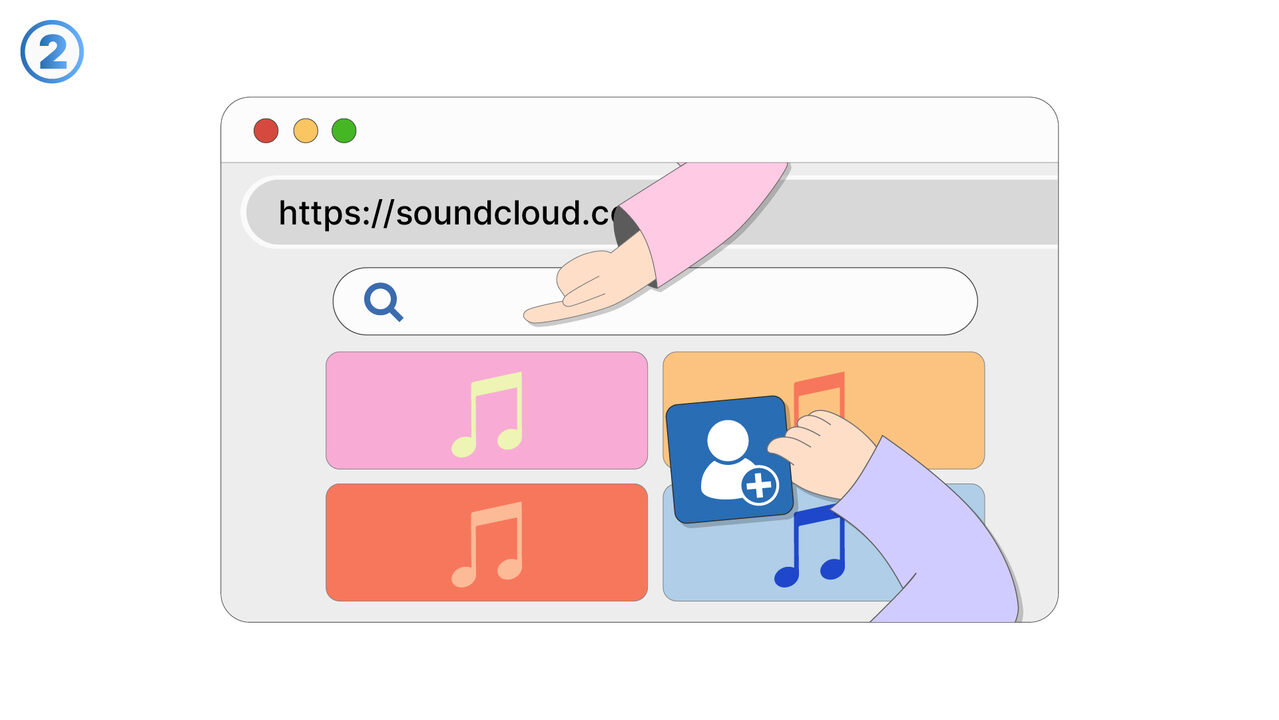Open the orange music track tile

click(920, 390)
